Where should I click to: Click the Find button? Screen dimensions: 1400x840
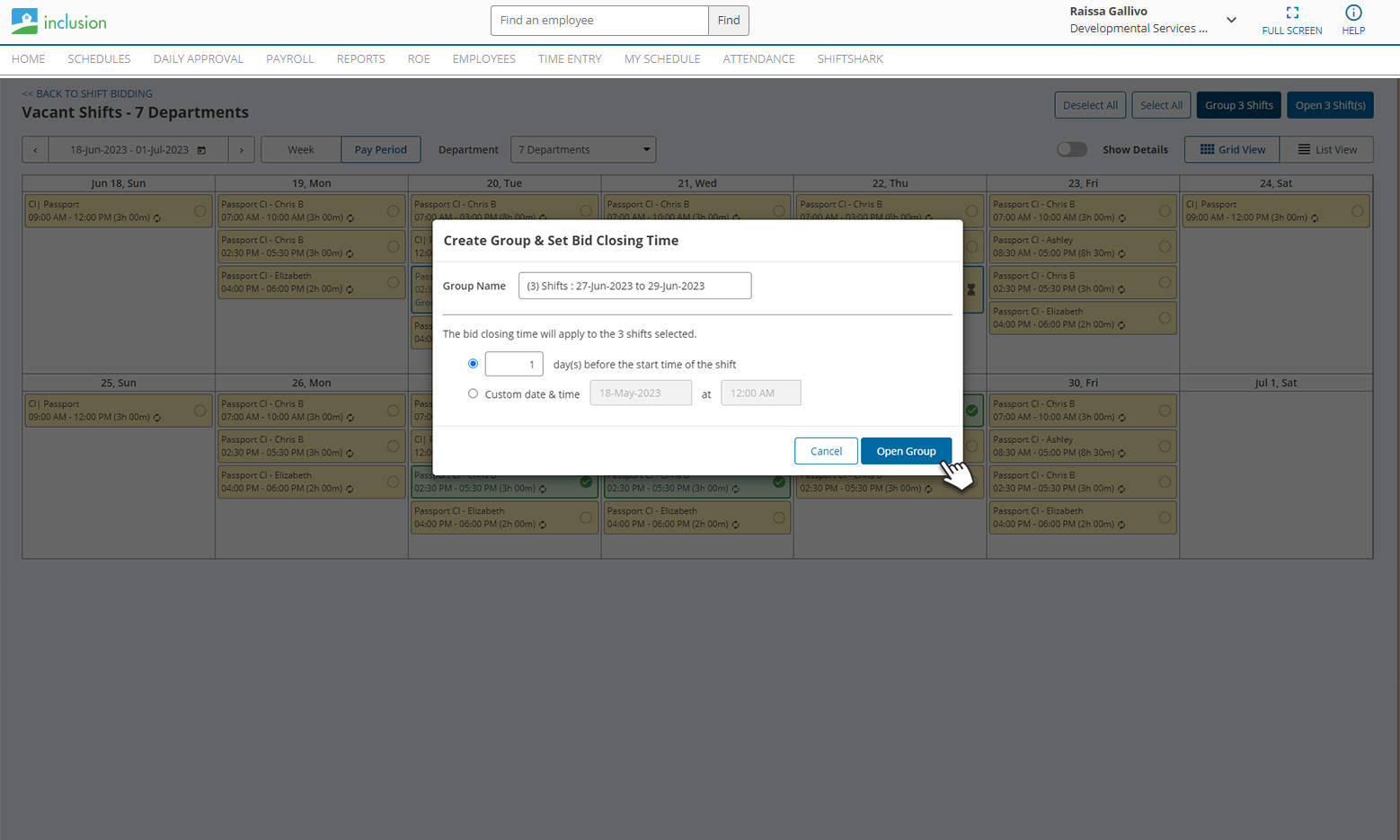point(729,21)
